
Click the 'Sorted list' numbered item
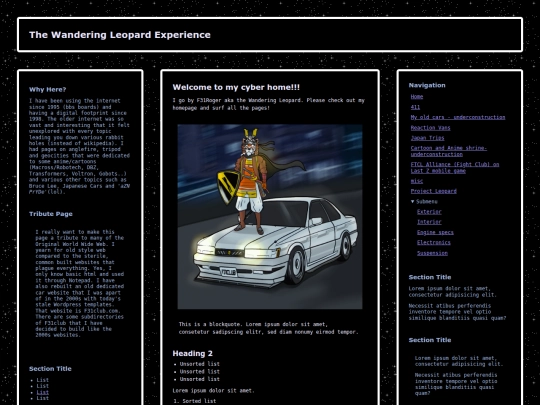pyautogui.click(x=199, y=401)
